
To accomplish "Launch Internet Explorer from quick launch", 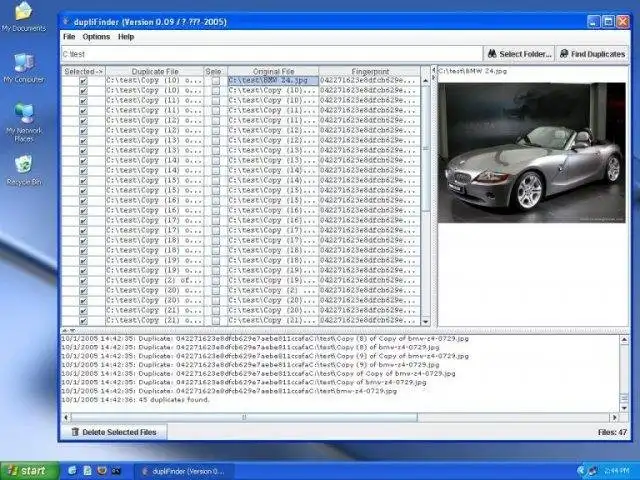I will [x=72, y=471].
